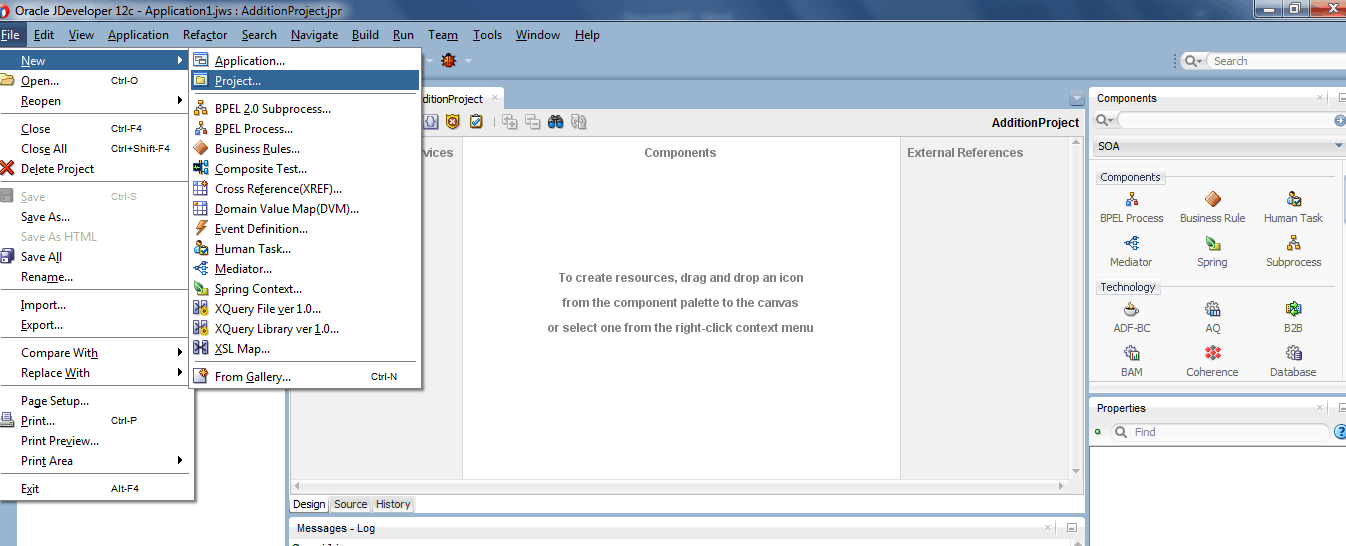
Task: Open the Refactor menu
Action: click(205, 35)
